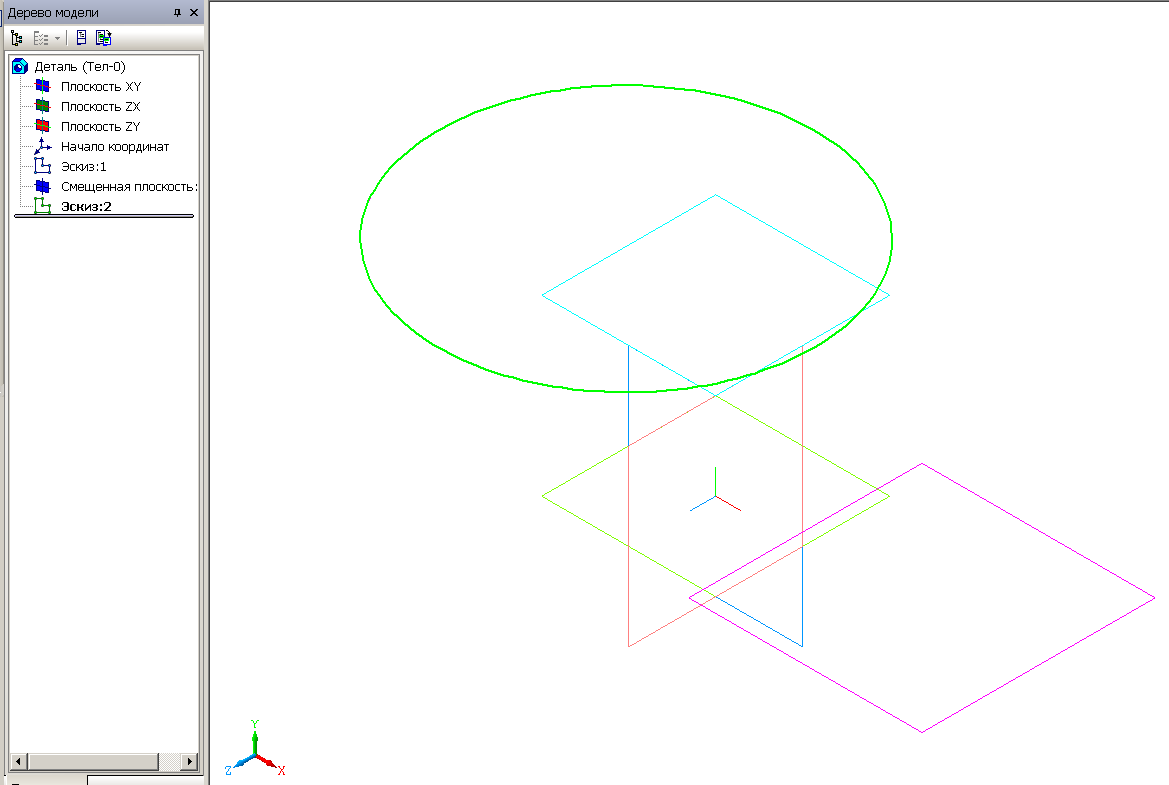Select the root row Деталь (Тел-0)

point(80,66)
